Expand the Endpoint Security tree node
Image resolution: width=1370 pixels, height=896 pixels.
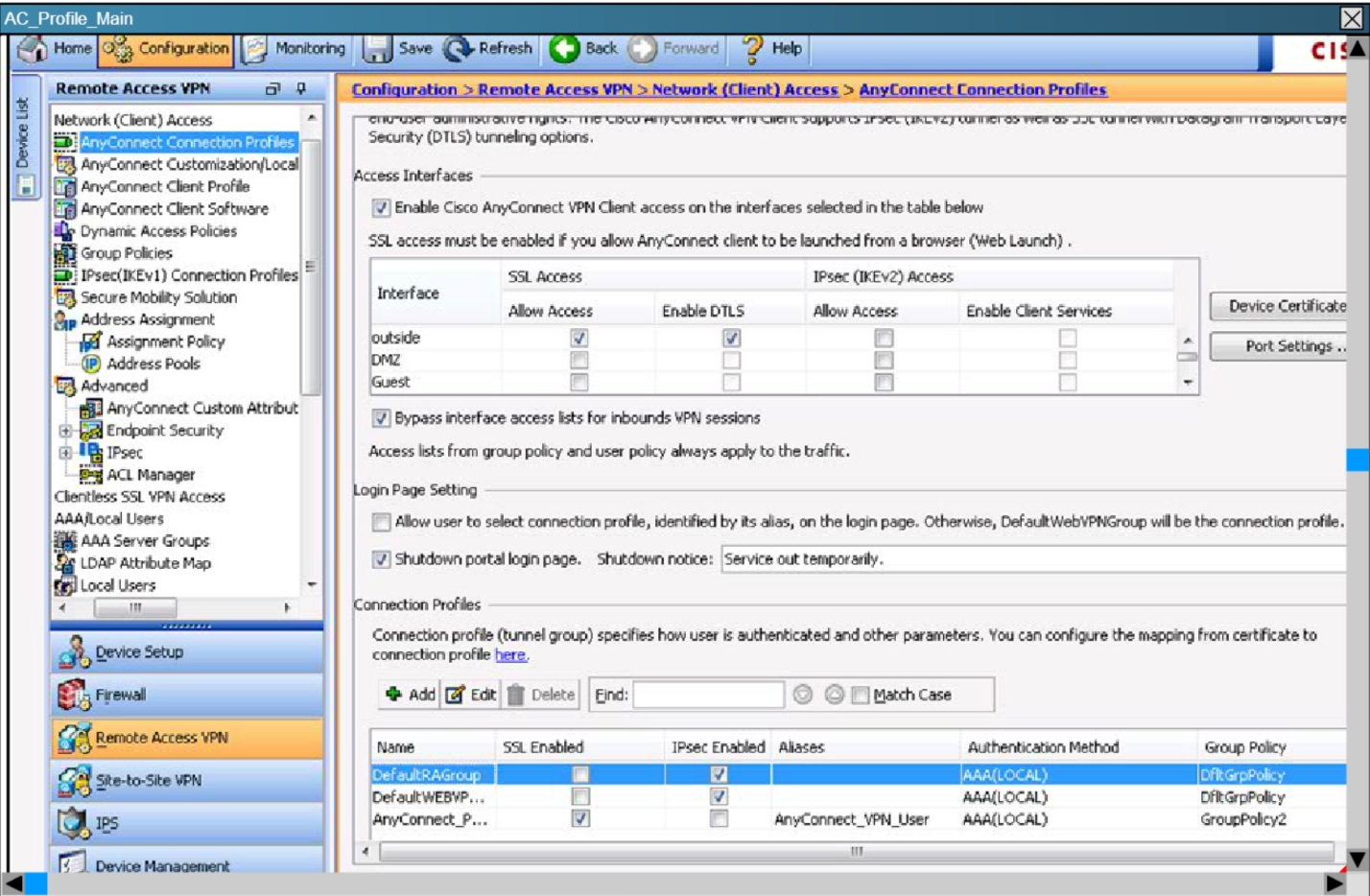(x=65, y=431)
